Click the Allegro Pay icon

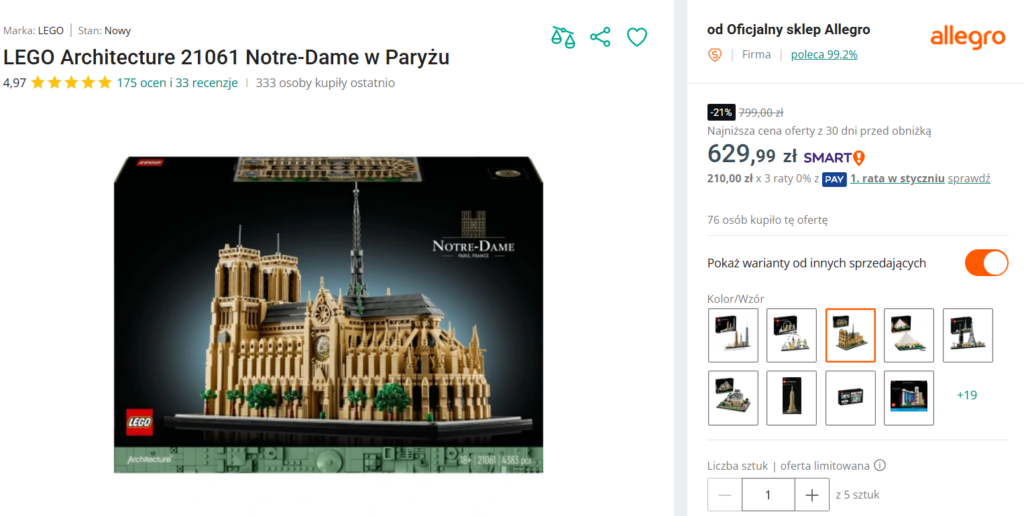pos(834,179)
